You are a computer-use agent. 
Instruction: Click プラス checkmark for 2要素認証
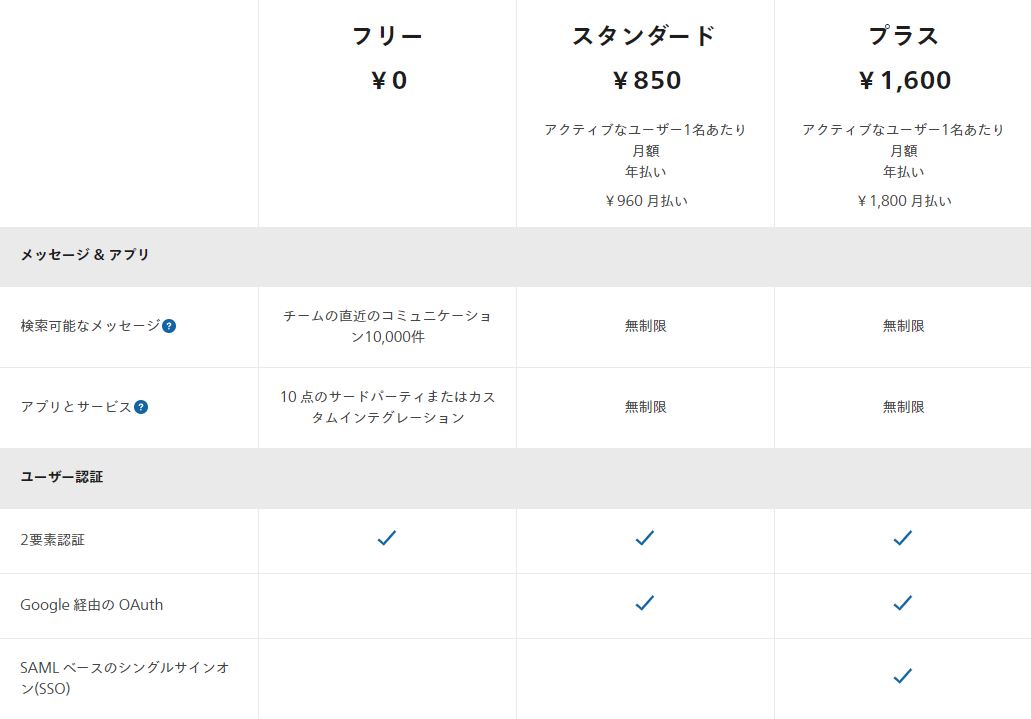point(903,538)
